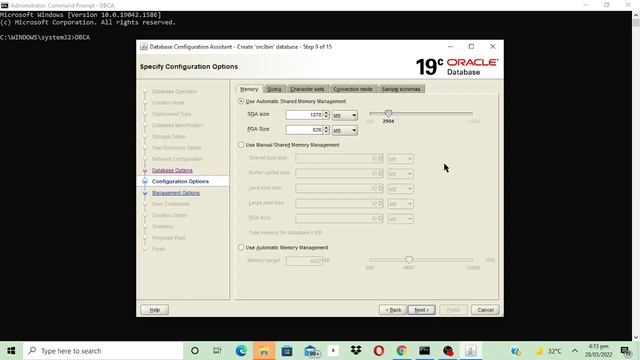Screen dimensions: 640x360
Task: Show hidden system tray icons
Action: (575, 351)
